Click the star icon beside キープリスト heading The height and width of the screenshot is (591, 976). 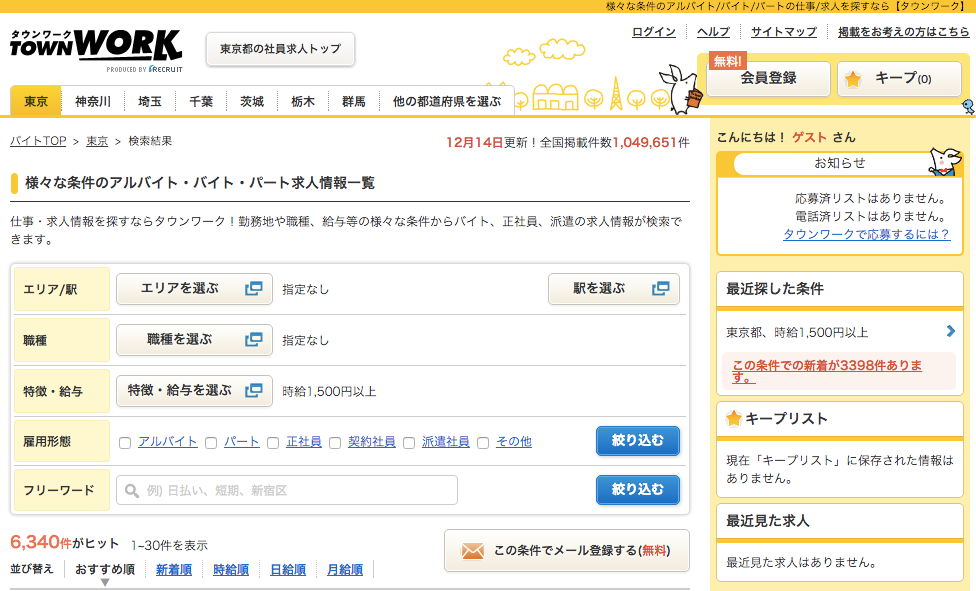pos(734,418)
